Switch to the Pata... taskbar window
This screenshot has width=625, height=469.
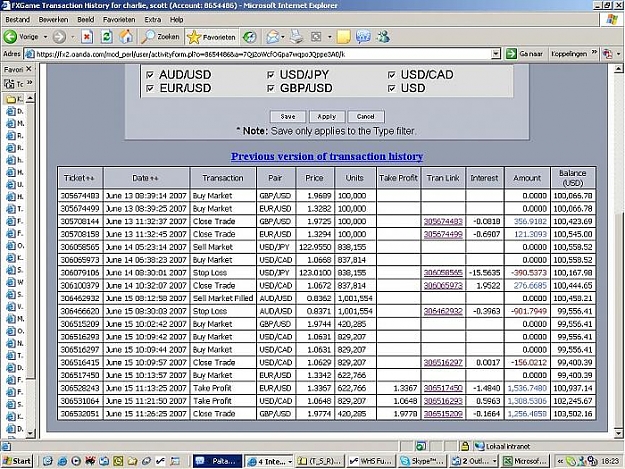click(x=217, y=461)
